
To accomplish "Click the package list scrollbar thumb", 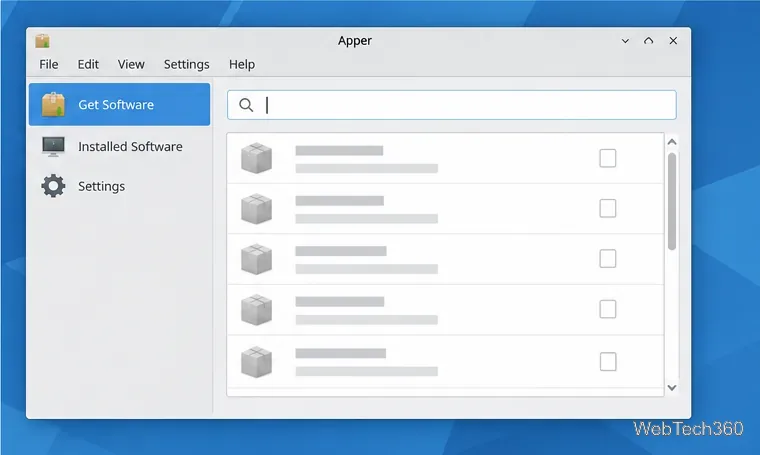I will [x=672, y=202].
